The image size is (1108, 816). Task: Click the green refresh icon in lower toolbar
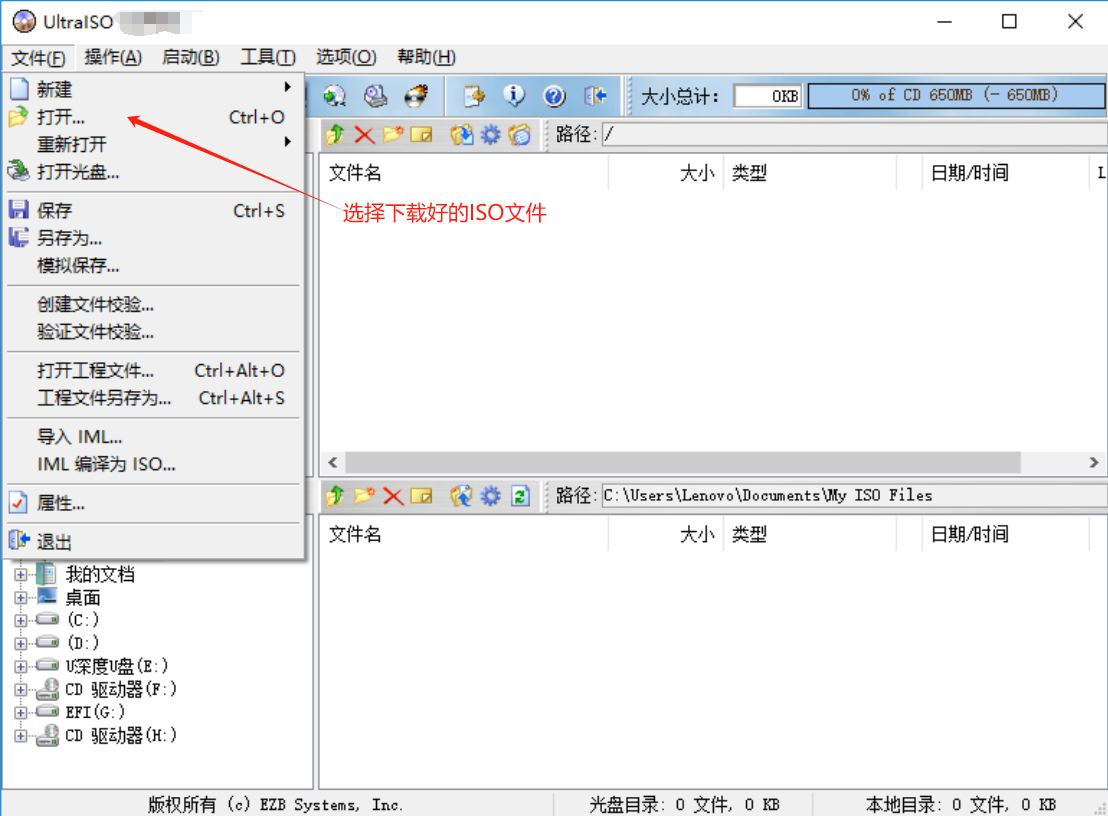pos(520,496)
